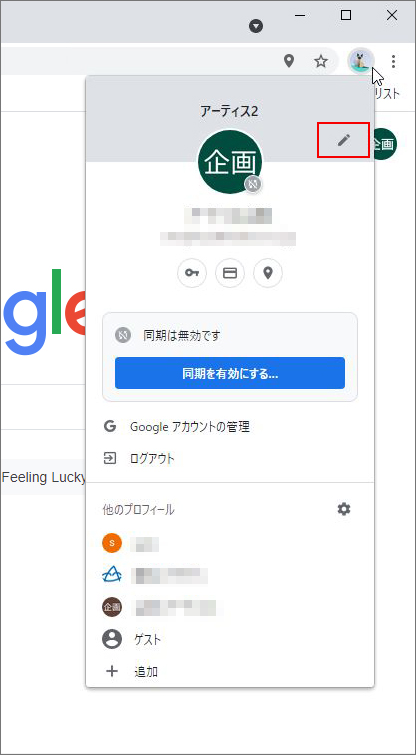
Task: Open the manage profiles gear icon
Action: [344, 509]
